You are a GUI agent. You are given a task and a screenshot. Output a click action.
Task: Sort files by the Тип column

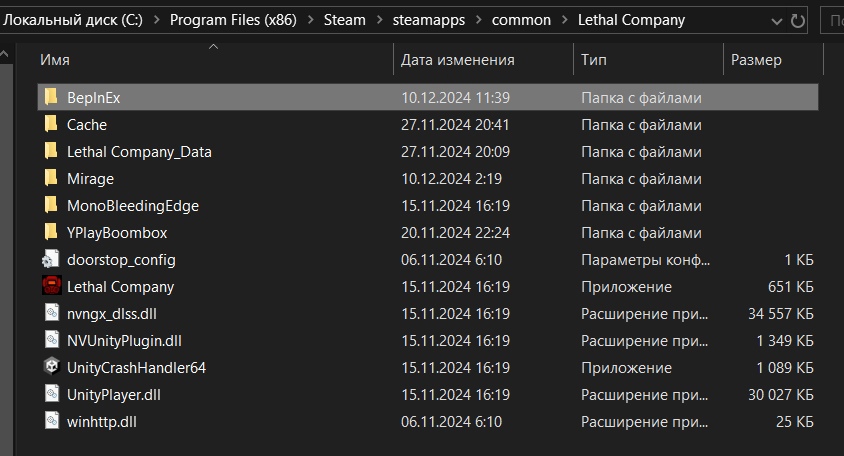pyautogui.click(x=593, y=60)
